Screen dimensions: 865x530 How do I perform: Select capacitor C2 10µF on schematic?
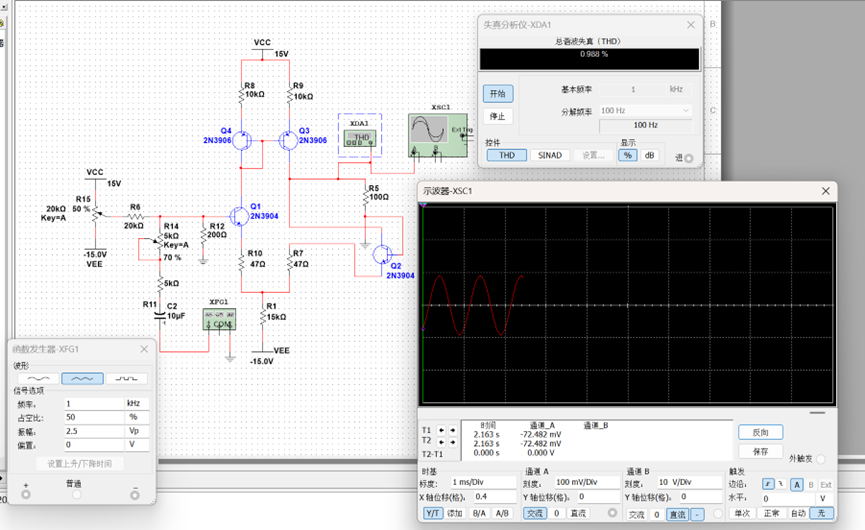click(x=160, y=316)
